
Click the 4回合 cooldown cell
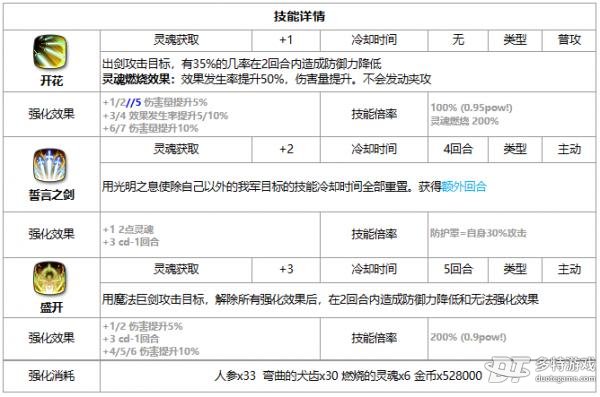pos(458,149)
